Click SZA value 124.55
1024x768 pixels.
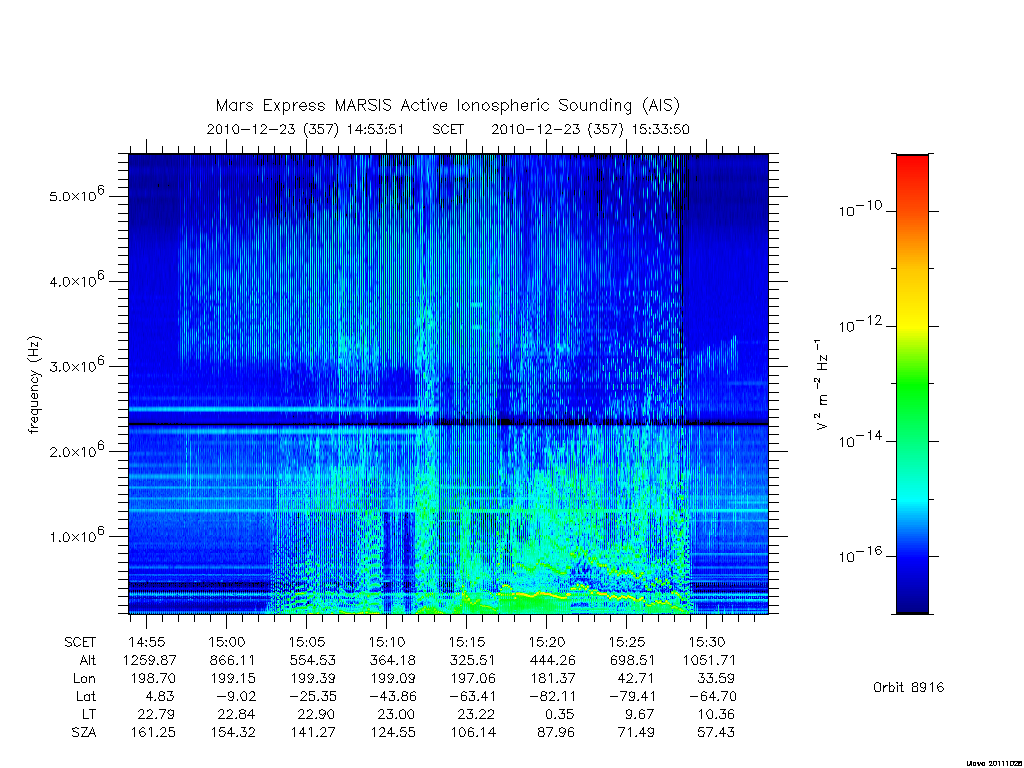pos(392,733)
